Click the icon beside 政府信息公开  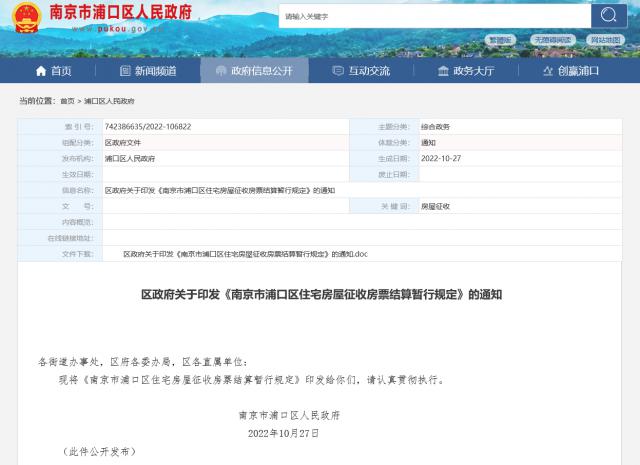tap(220, 71)
